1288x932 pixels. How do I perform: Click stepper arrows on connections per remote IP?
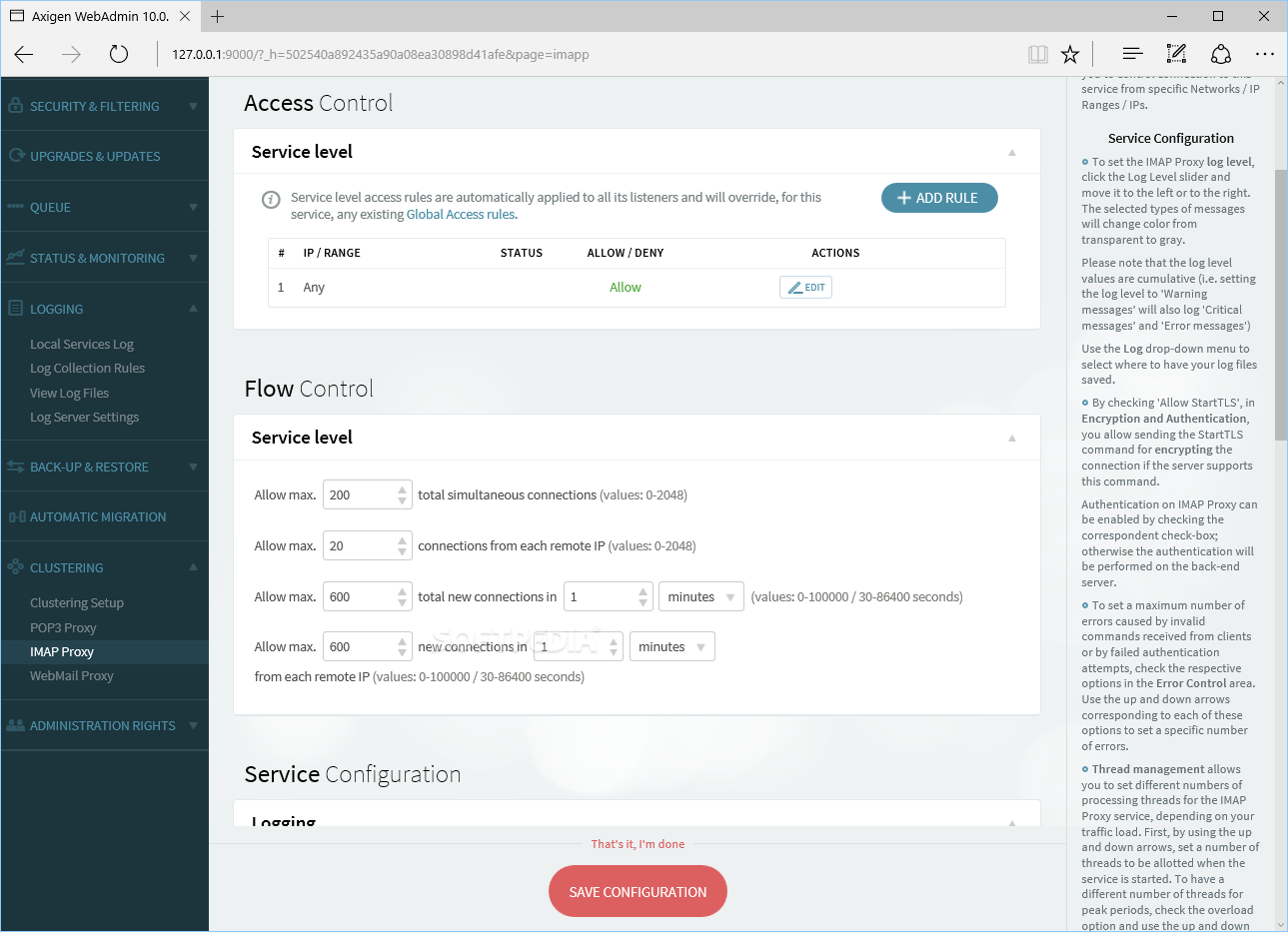[x=402, y=545]
